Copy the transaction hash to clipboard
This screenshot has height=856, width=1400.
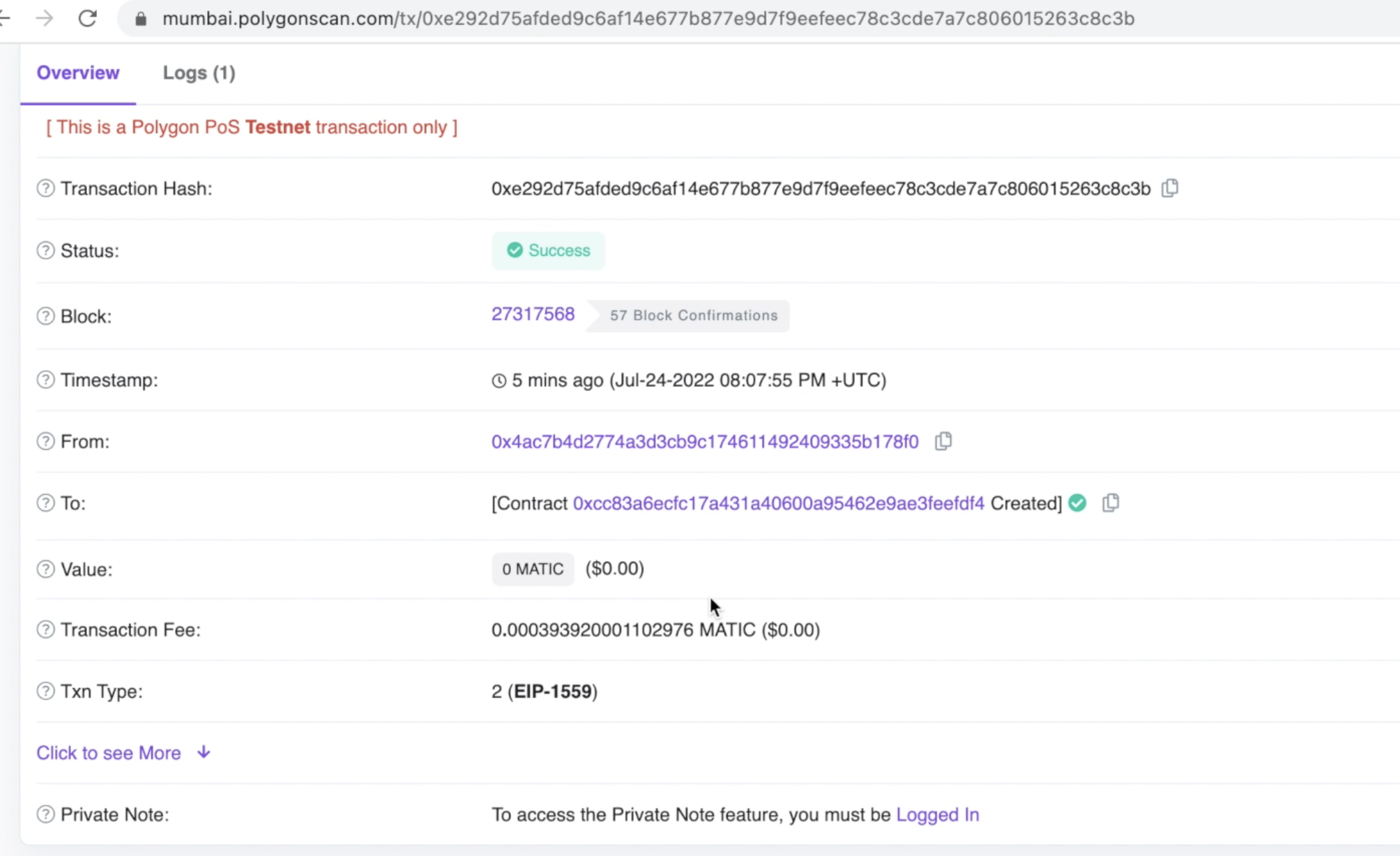pyautogui.click(x=1170, y=188)
